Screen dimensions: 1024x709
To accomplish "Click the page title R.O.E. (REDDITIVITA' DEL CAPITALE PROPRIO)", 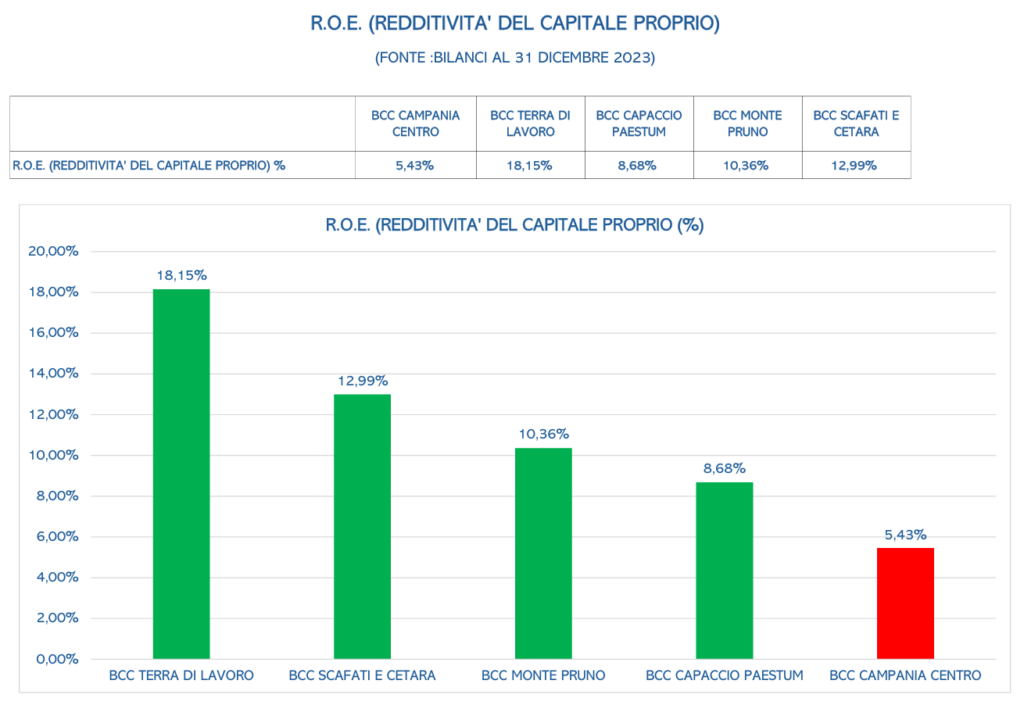I will (x=515, y=24).
